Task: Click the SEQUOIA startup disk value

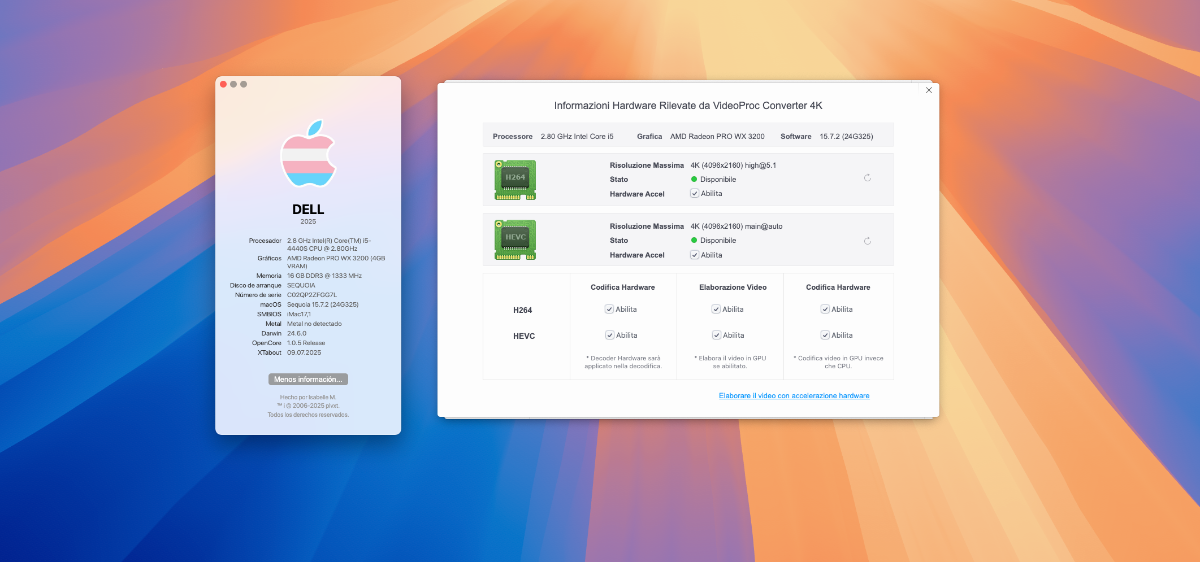Action: [301, 285]
